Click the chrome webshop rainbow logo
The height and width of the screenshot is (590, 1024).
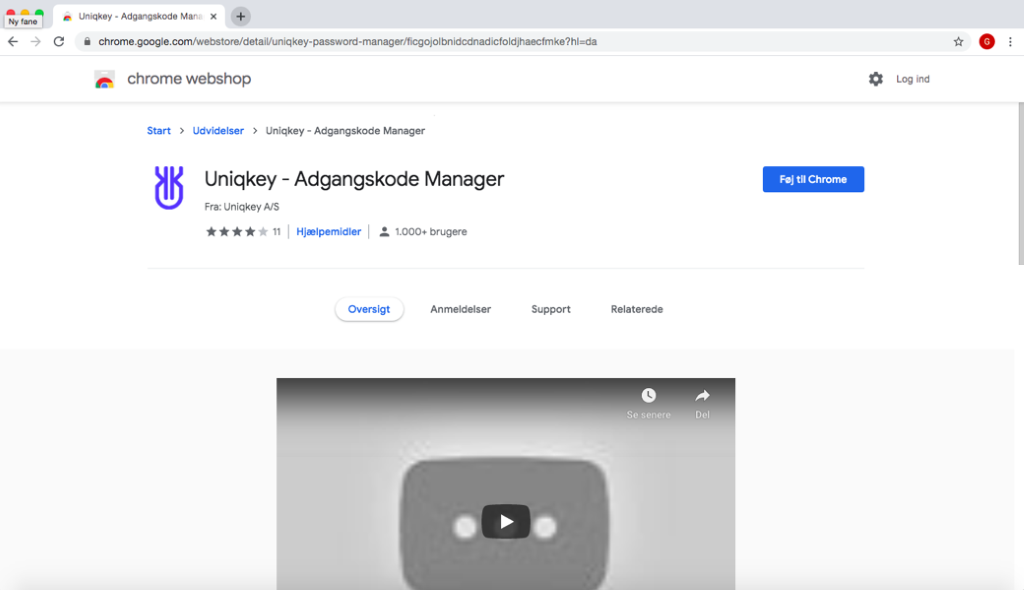(104, 79)
